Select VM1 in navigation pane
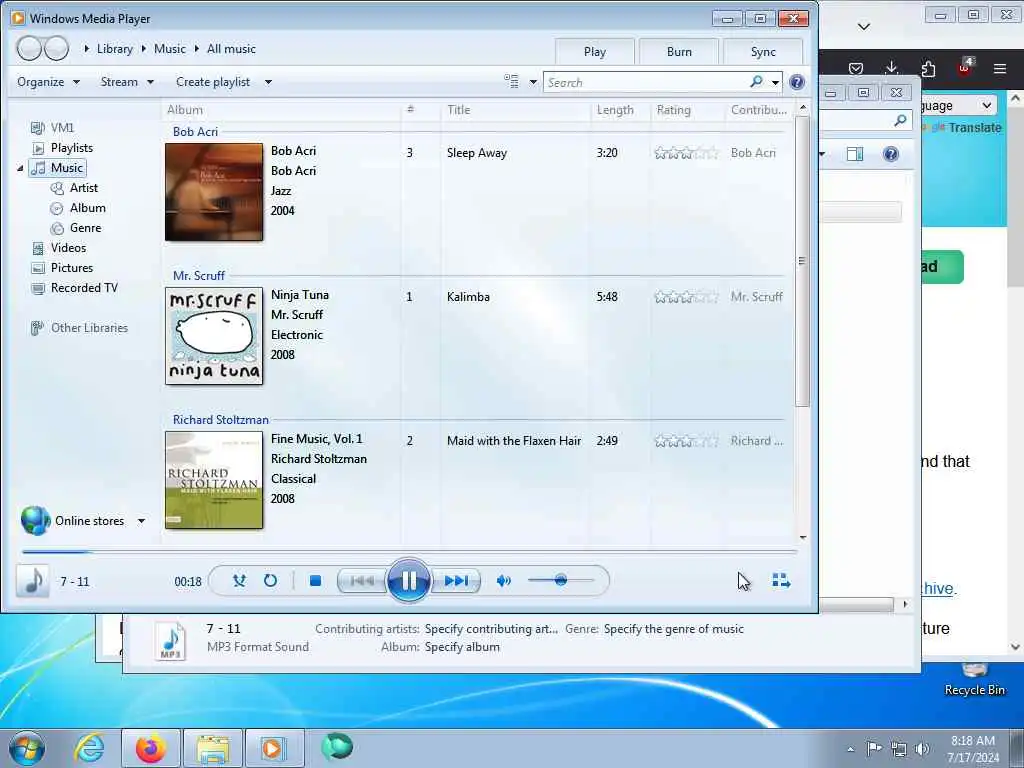Screen dimensions: 1024x768 point(54,127)
